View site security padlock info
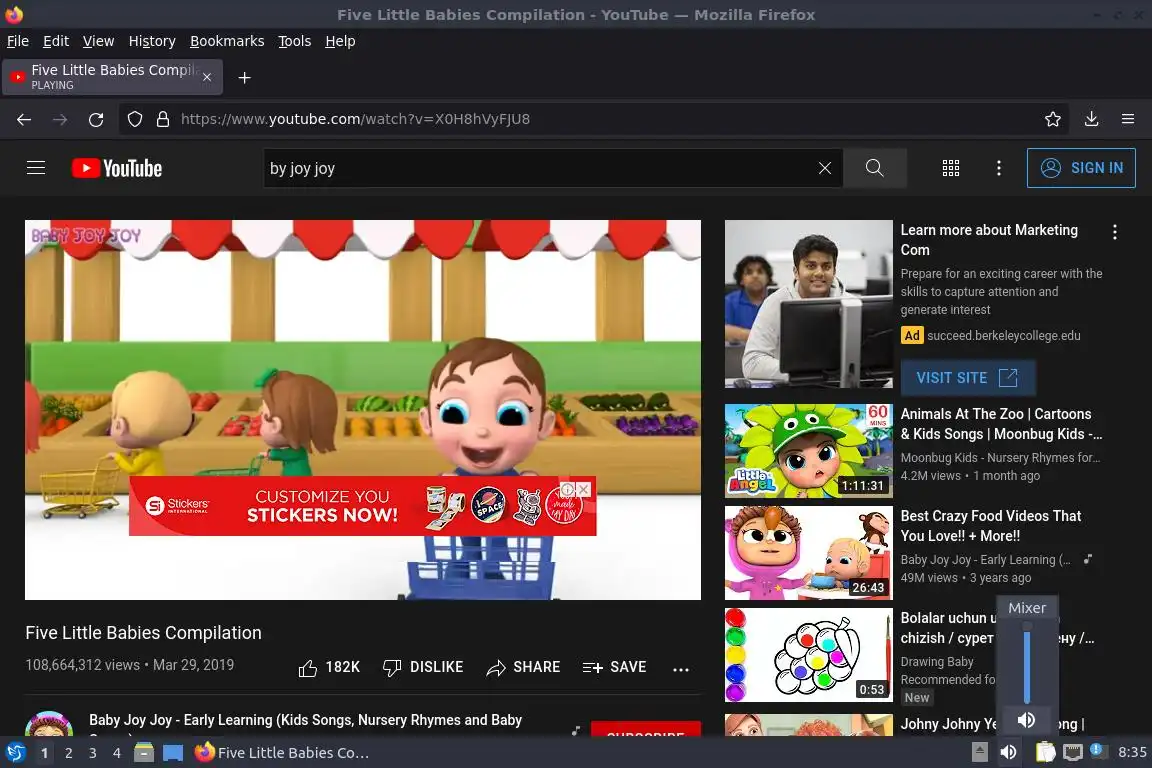 (162, 119)
